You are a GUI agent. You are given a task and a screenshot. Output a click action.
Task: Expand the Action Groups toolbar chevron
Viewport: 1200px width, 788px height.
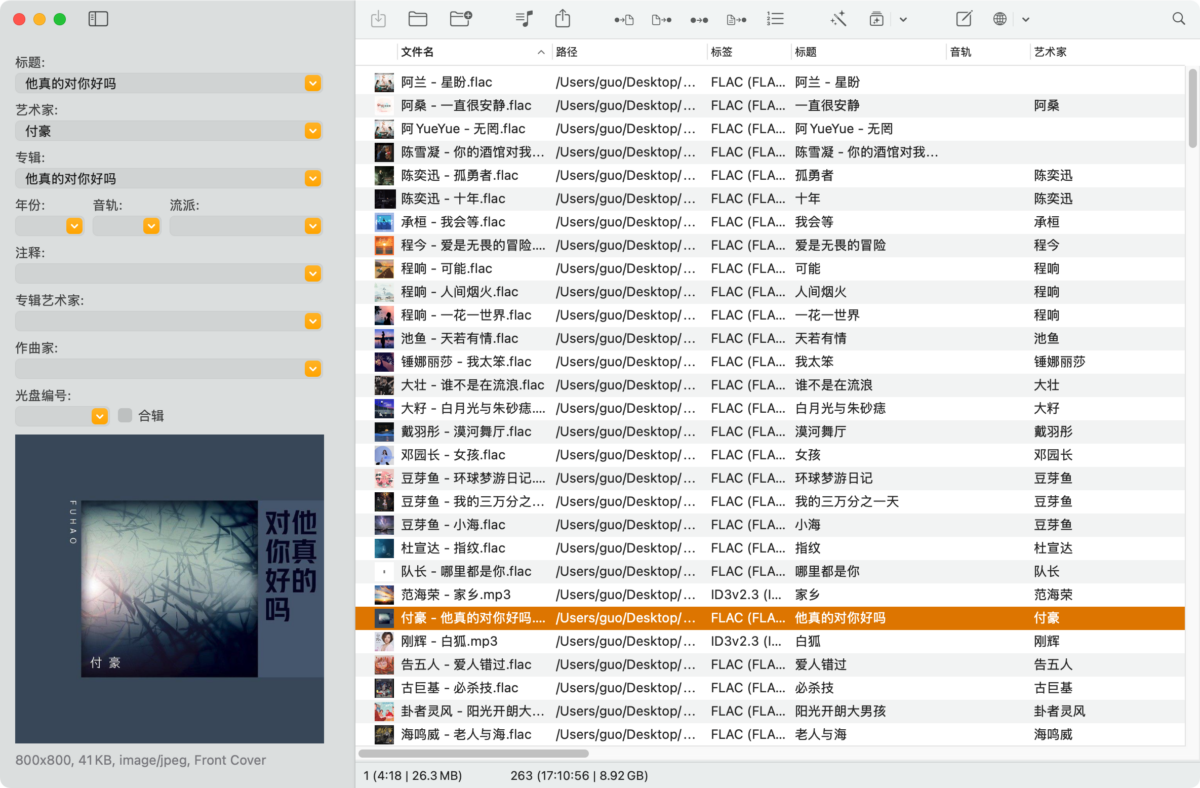(903, 19)
